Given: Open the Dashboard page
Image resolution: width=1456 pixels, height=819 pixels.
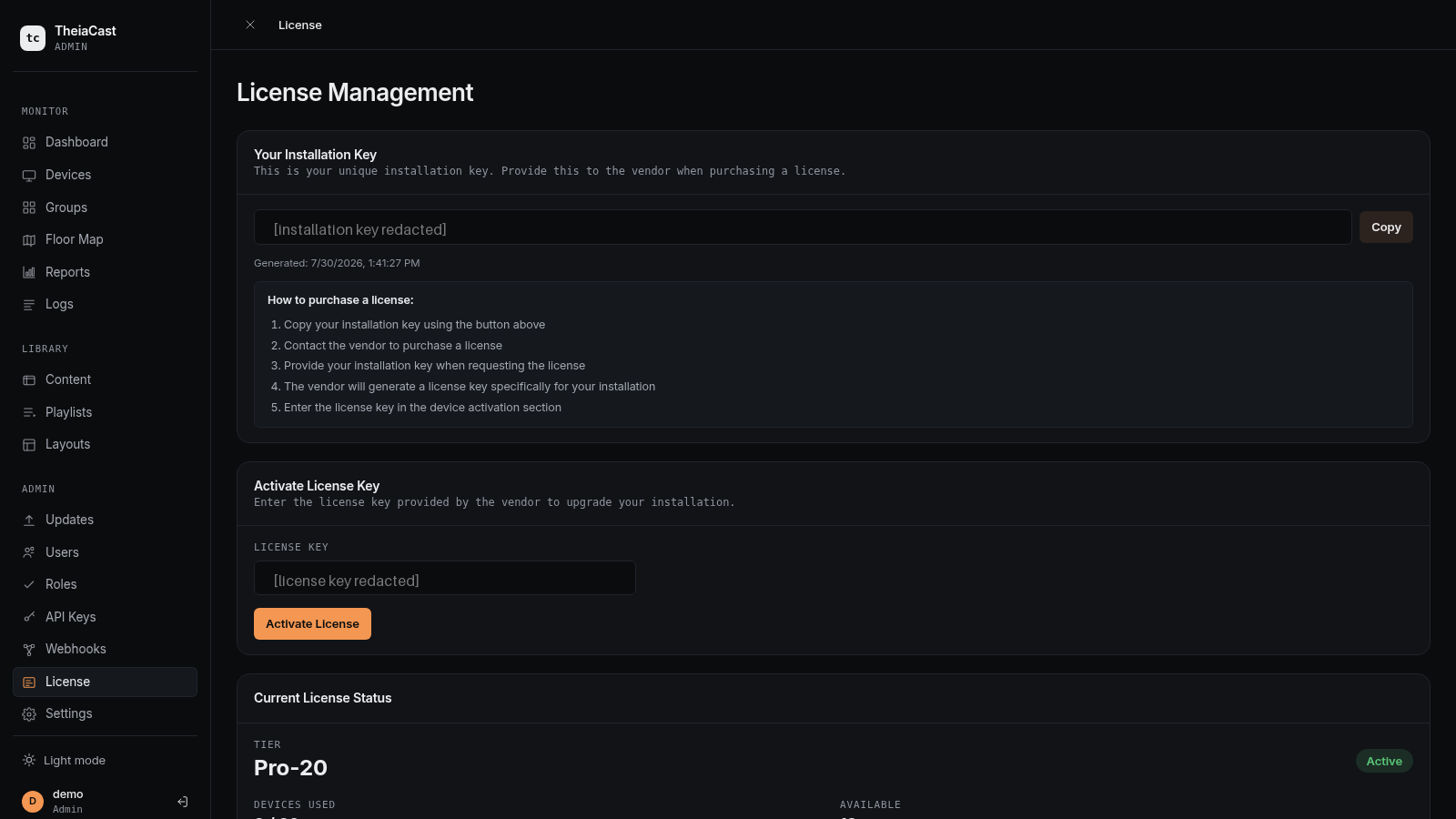Looking at the screenshot, I should (x=105, y=142).
